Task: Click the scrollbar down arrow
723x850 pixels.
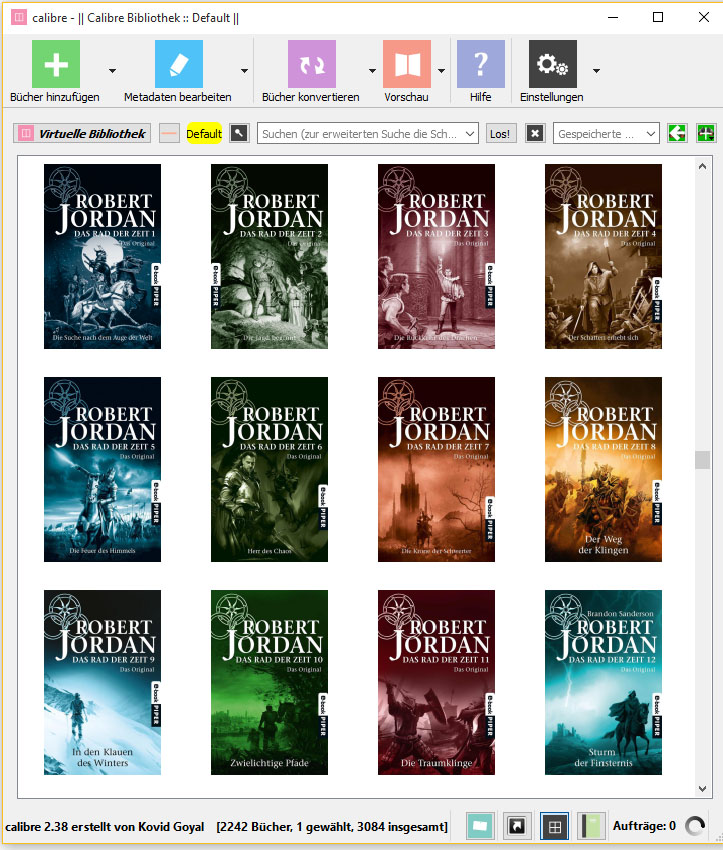Action: point(702,789)
